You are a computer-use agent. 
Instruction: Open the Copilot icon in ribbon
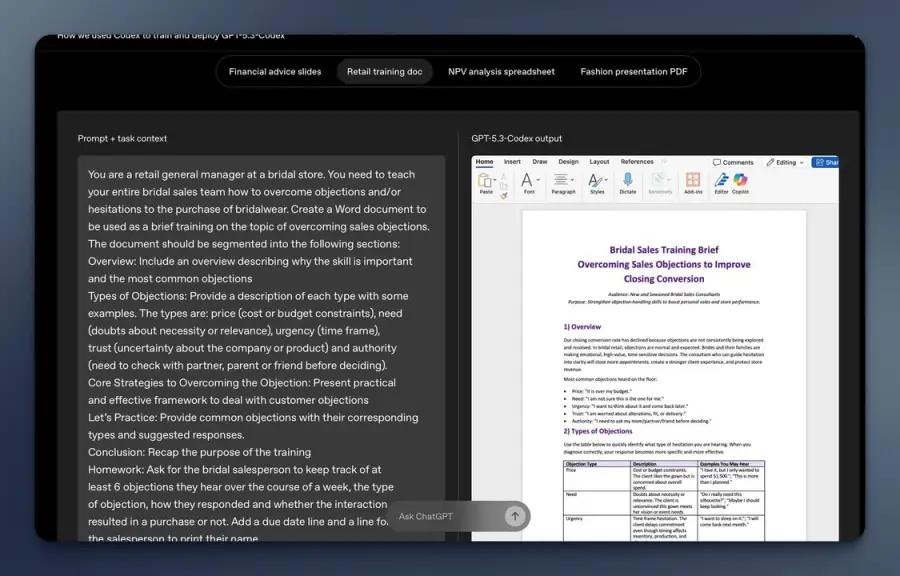740,180
